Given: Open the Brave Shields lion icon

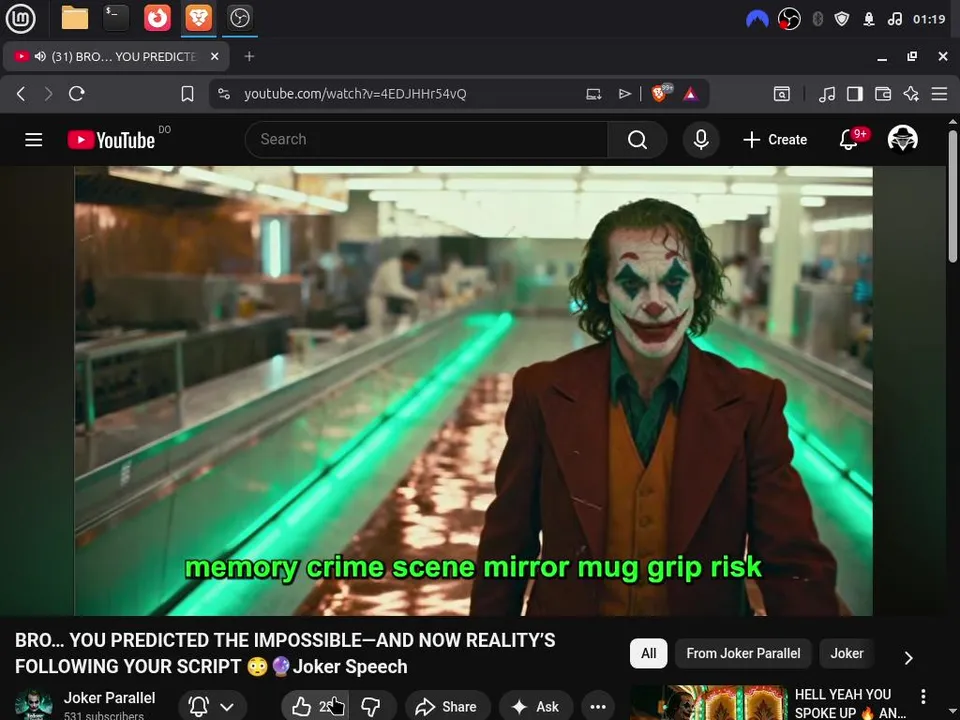Looking at the screenshot, I should [661, 93].
